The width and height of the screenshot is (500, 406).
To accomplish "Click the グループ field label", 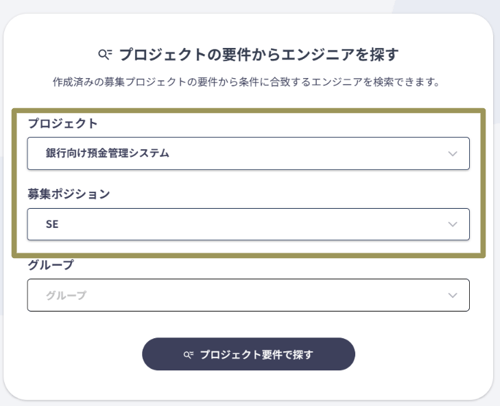I will [x=51, y=265].
